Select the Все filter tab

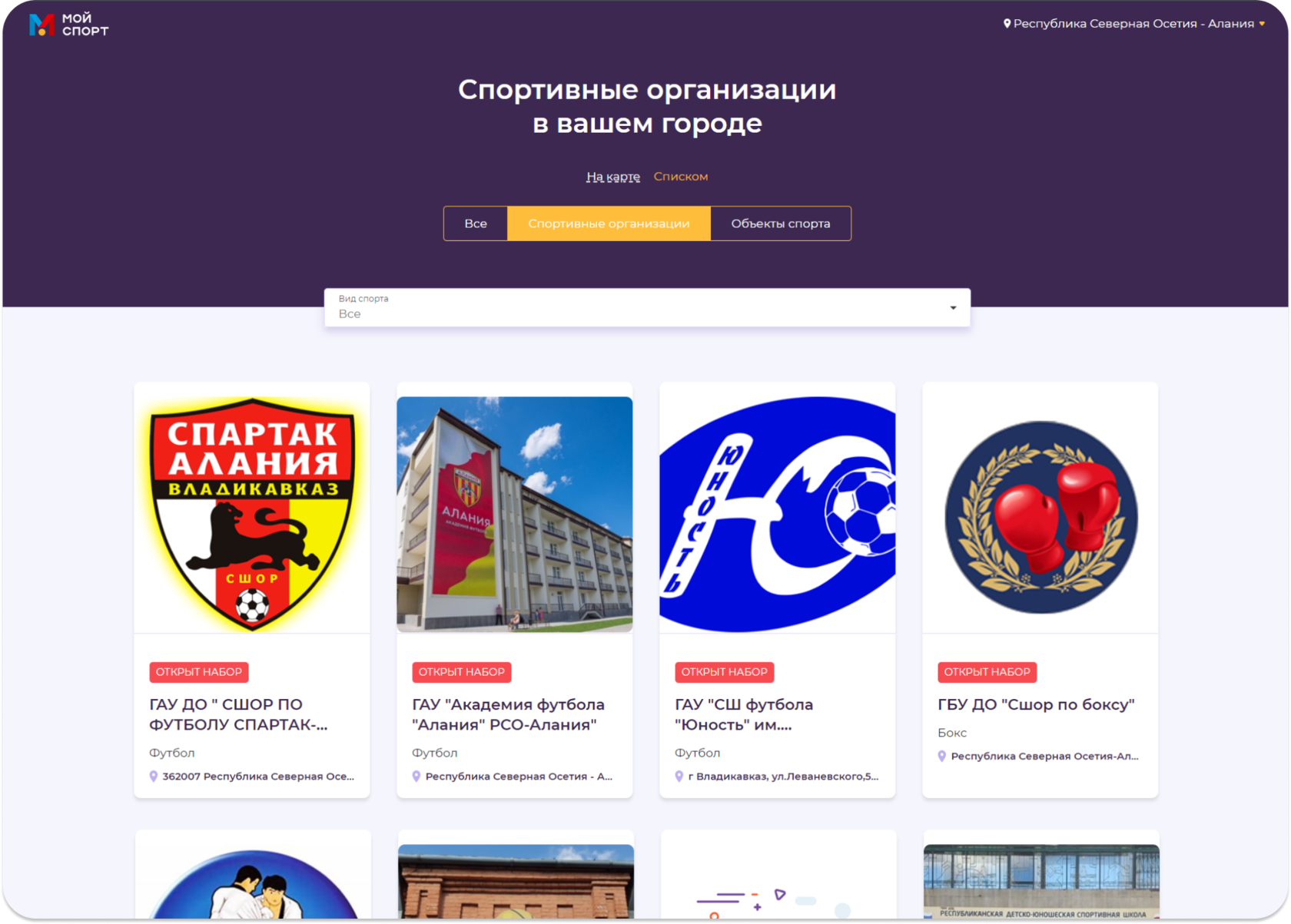(x=476, y=224)
